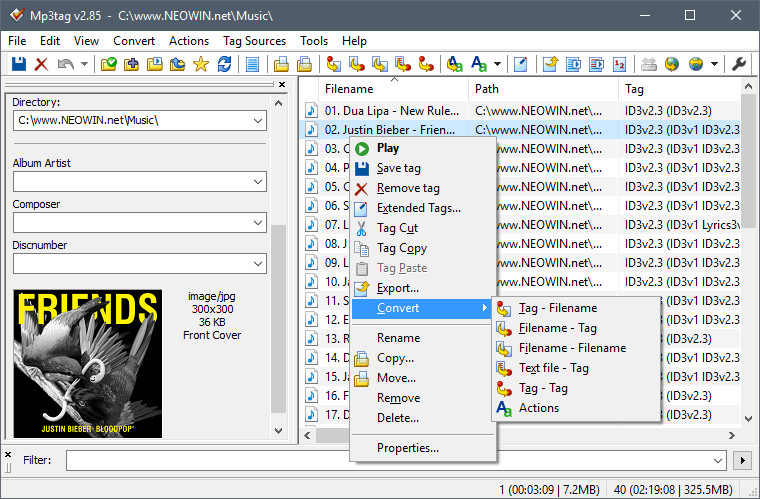Screen dimensions: 760x499
Task: Open the Edit menu
Action: [x=50, y=41]
